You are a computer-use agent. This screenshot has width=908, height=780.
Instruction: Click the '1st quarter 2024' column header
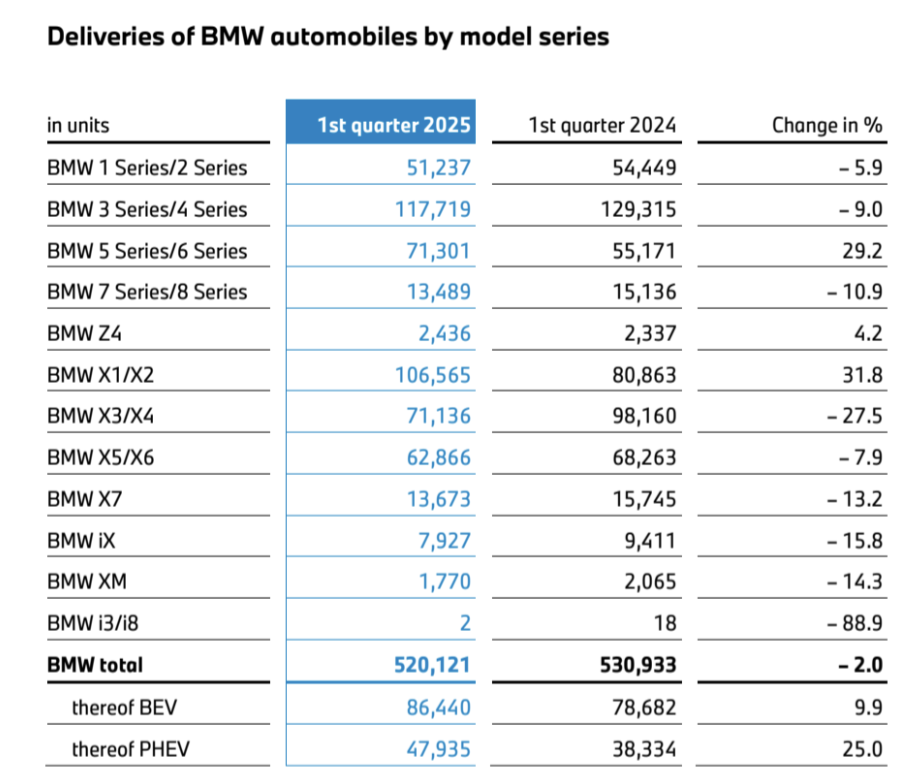tap(602, 125)
